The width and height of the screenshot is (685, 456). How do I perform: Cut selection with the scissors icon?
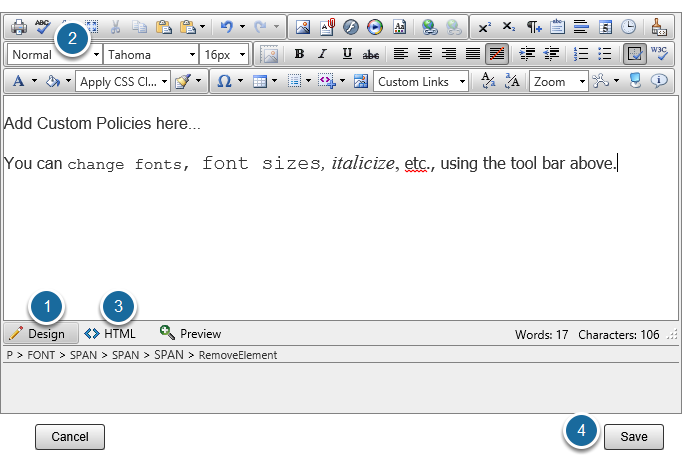click(115, 27)
